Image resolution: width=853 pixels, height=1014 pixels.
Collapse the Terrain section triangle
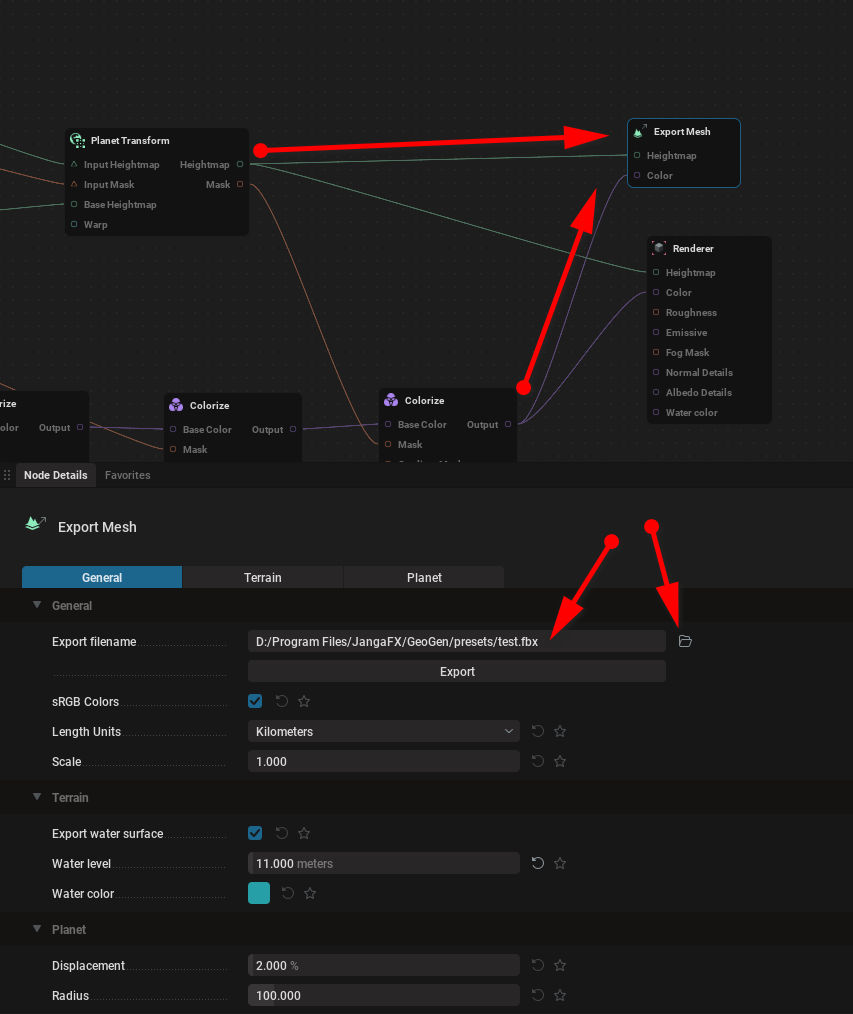point(38,797)
